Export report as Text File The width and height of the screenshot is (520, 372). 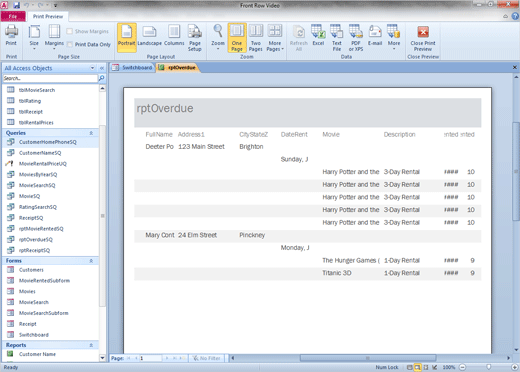[337, 38]
